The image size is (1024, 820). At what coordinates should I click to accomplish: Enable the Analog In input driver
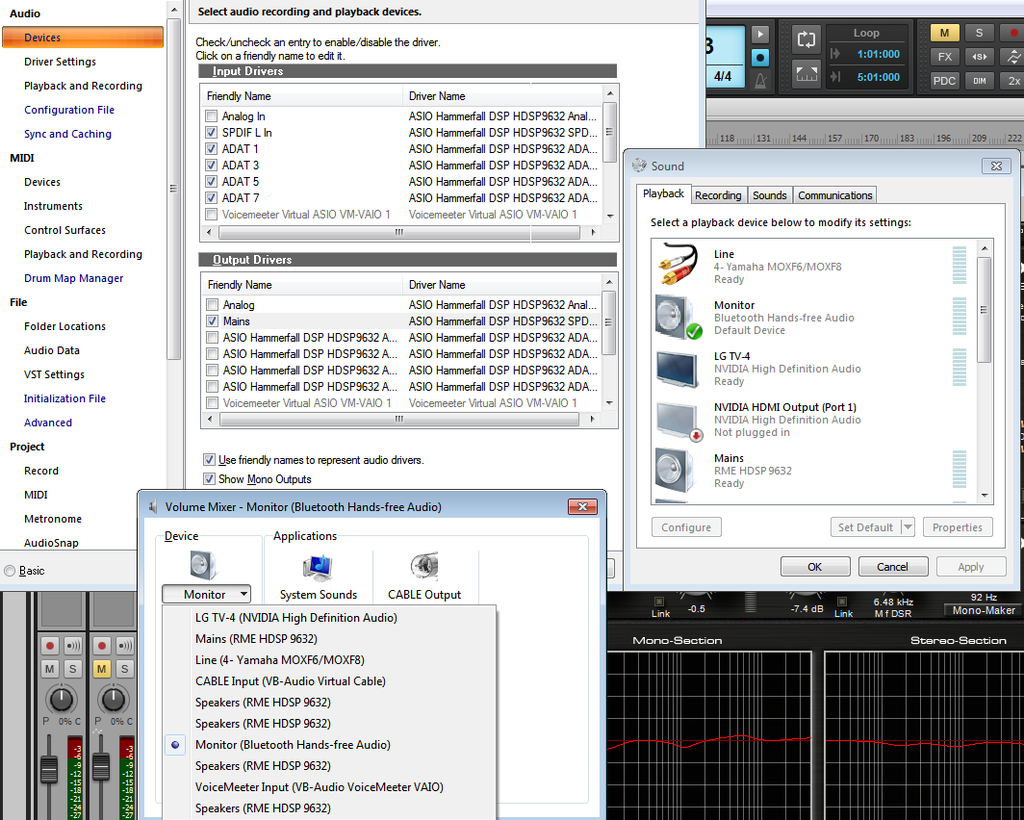pyautogui.click(x=211, y=117)
